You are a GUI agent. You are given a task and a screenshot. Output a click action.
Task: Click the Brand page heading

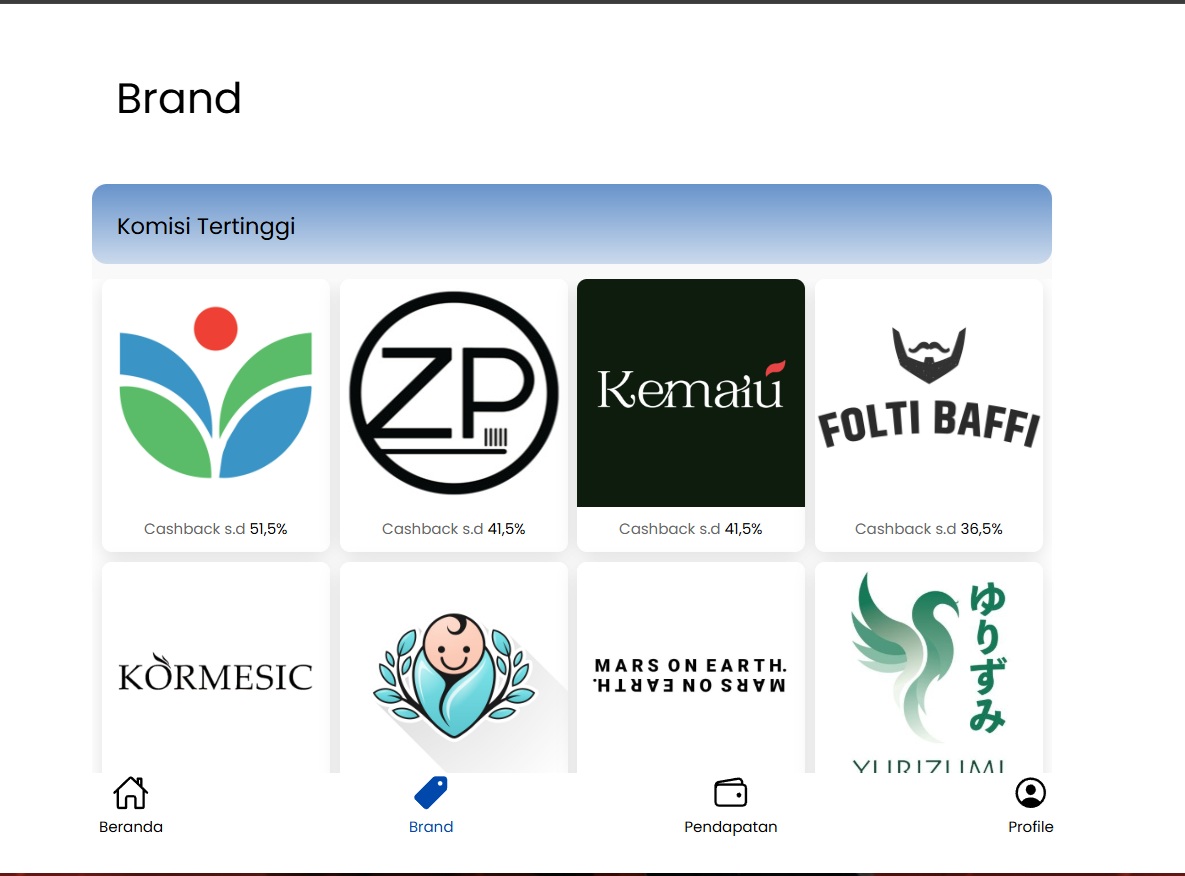point(179,98)
